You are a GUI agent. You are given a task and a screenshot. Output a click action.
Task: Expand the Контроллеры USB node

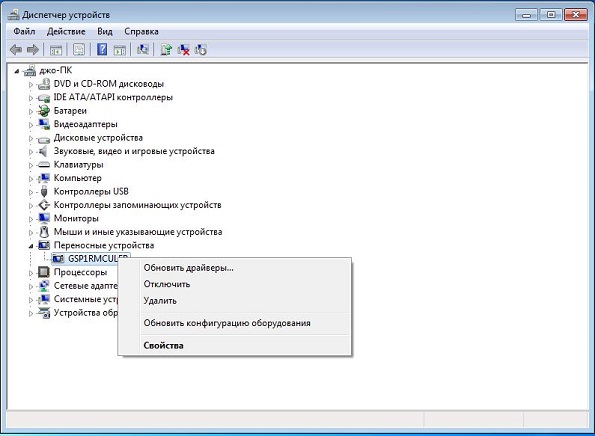31,192
